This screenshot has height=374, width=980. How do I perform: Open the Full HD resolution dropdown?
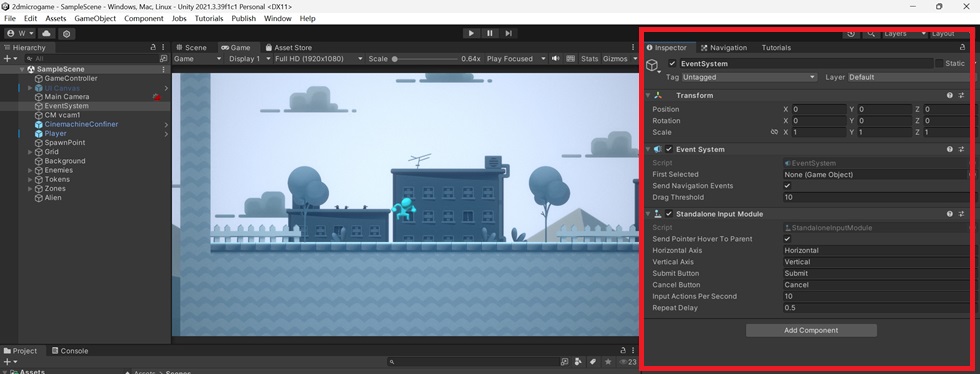[x=319, y=58]
